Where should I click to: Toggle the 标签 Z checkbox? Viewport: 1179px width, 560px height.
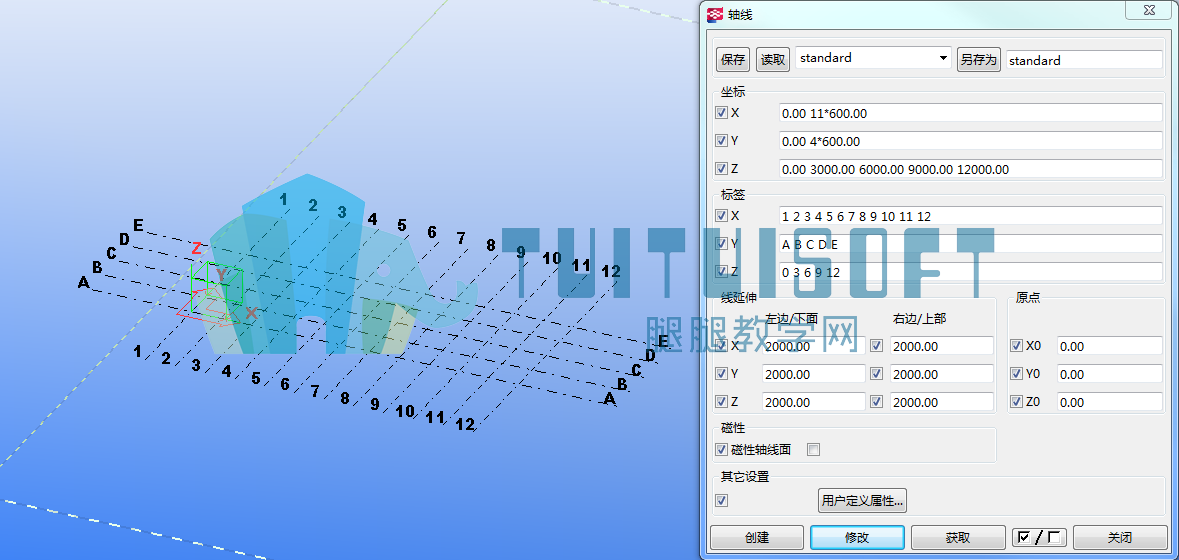tap(722, 271)
